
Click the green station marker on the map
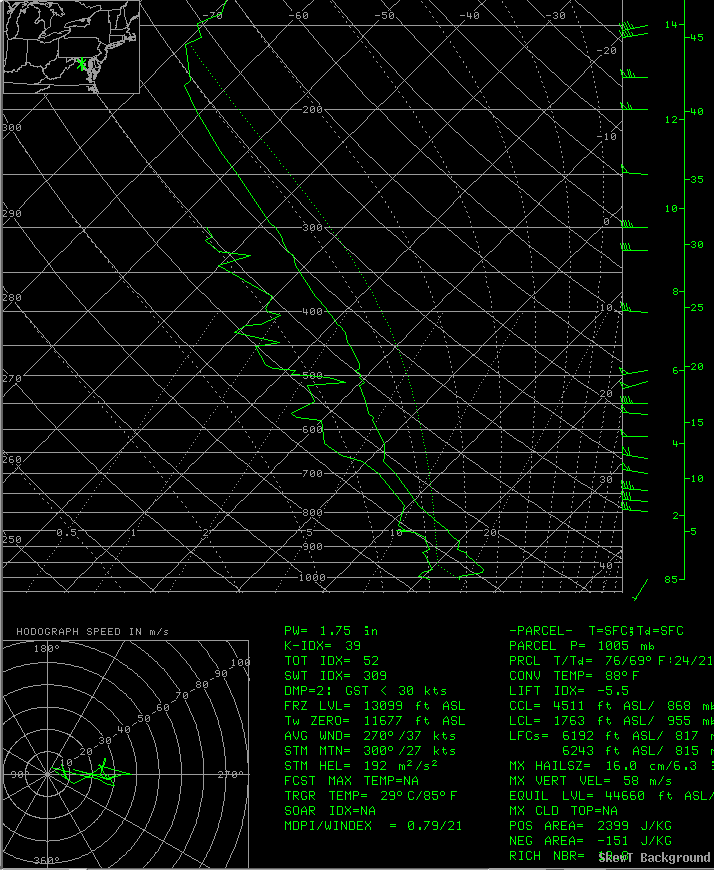pyautogui.click(x=82, y=63)
